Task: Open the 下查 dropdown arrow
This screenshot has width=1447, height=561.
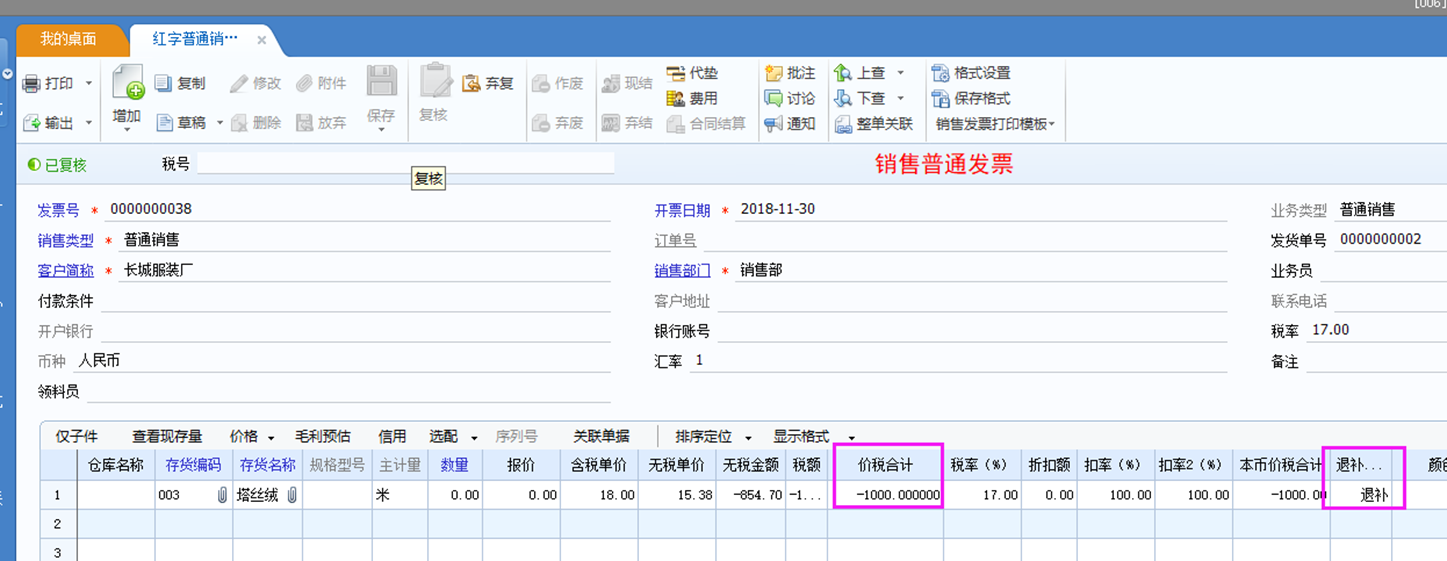Action: point(900,98)
